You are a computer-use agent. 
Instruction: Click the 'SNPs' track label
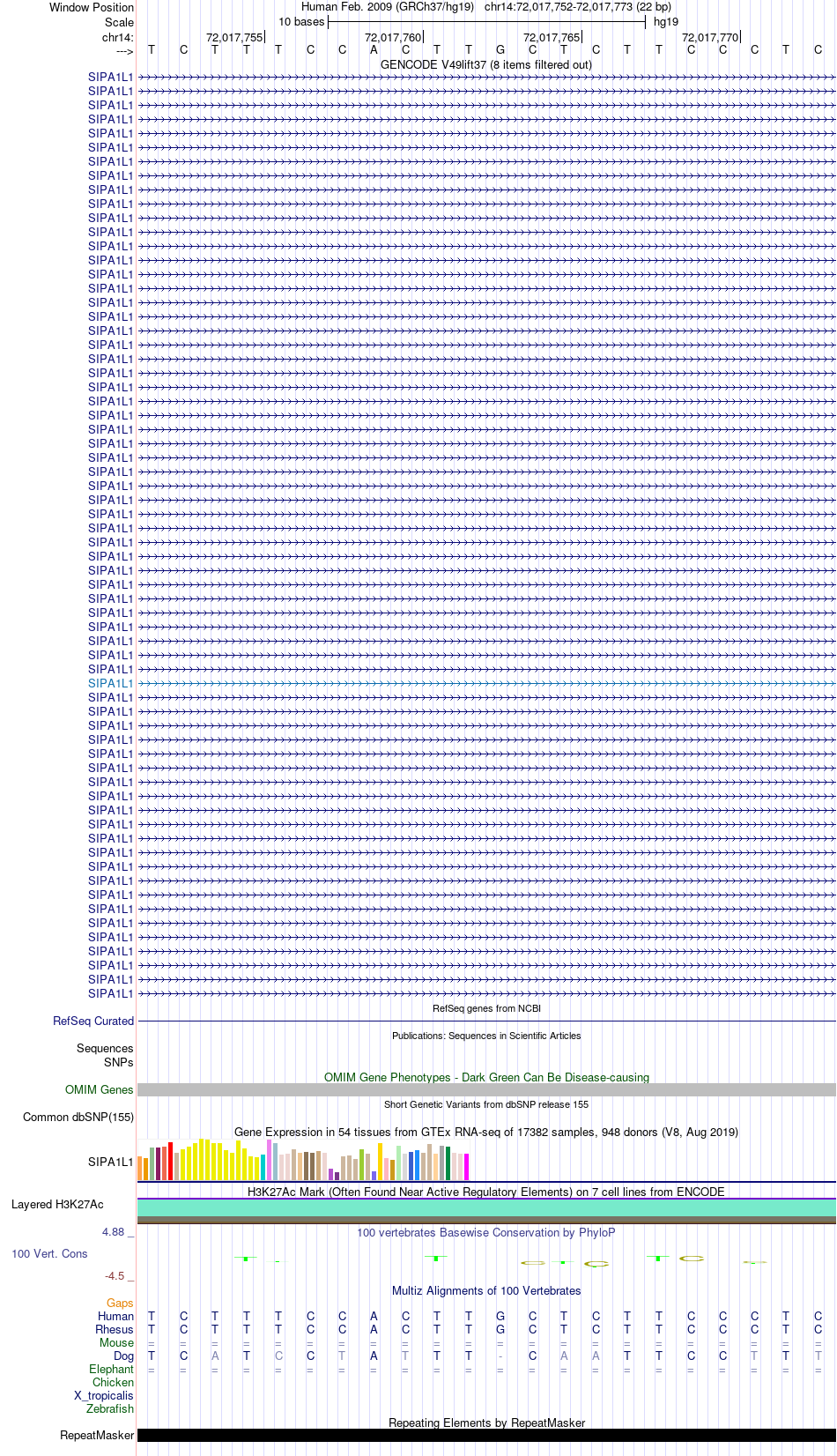pyautogui.click(x=119, y=1062)
